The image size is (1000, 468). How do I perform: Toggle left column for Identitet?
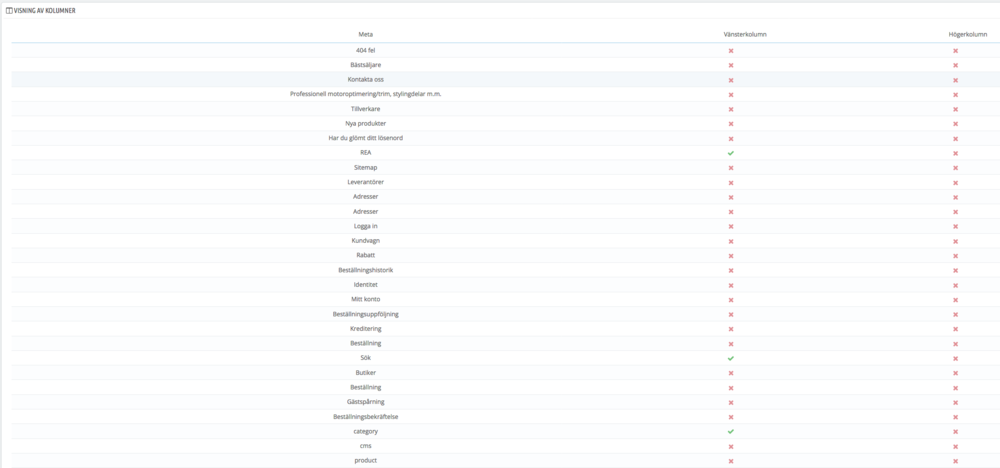click(731, 286)
